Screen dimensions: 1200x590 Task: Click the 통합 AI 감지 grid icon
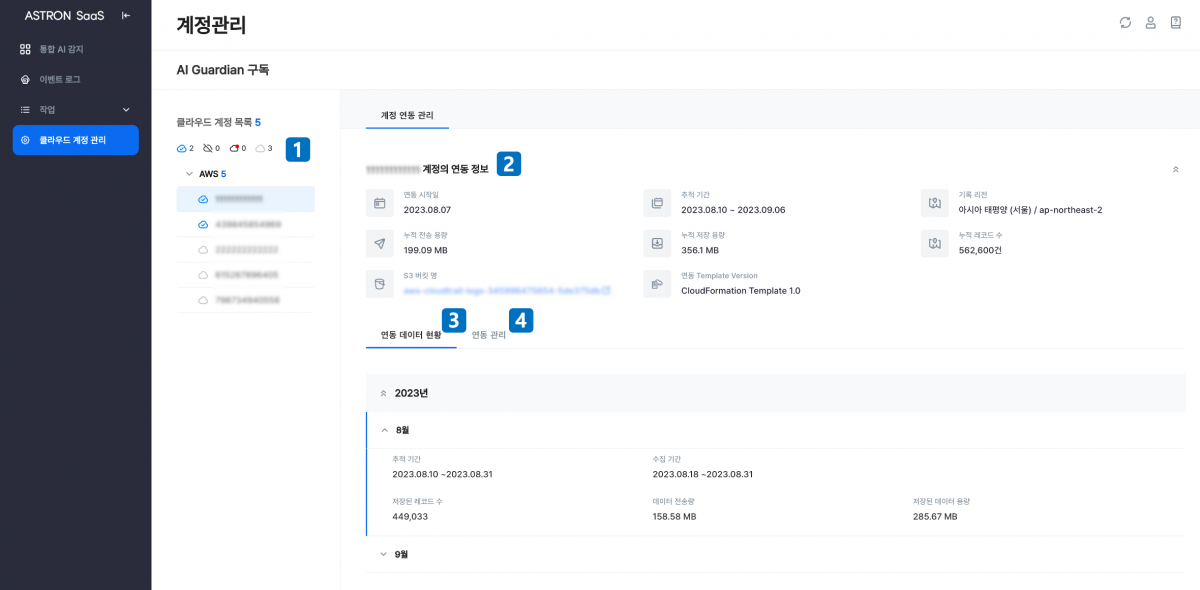(26, 49)
